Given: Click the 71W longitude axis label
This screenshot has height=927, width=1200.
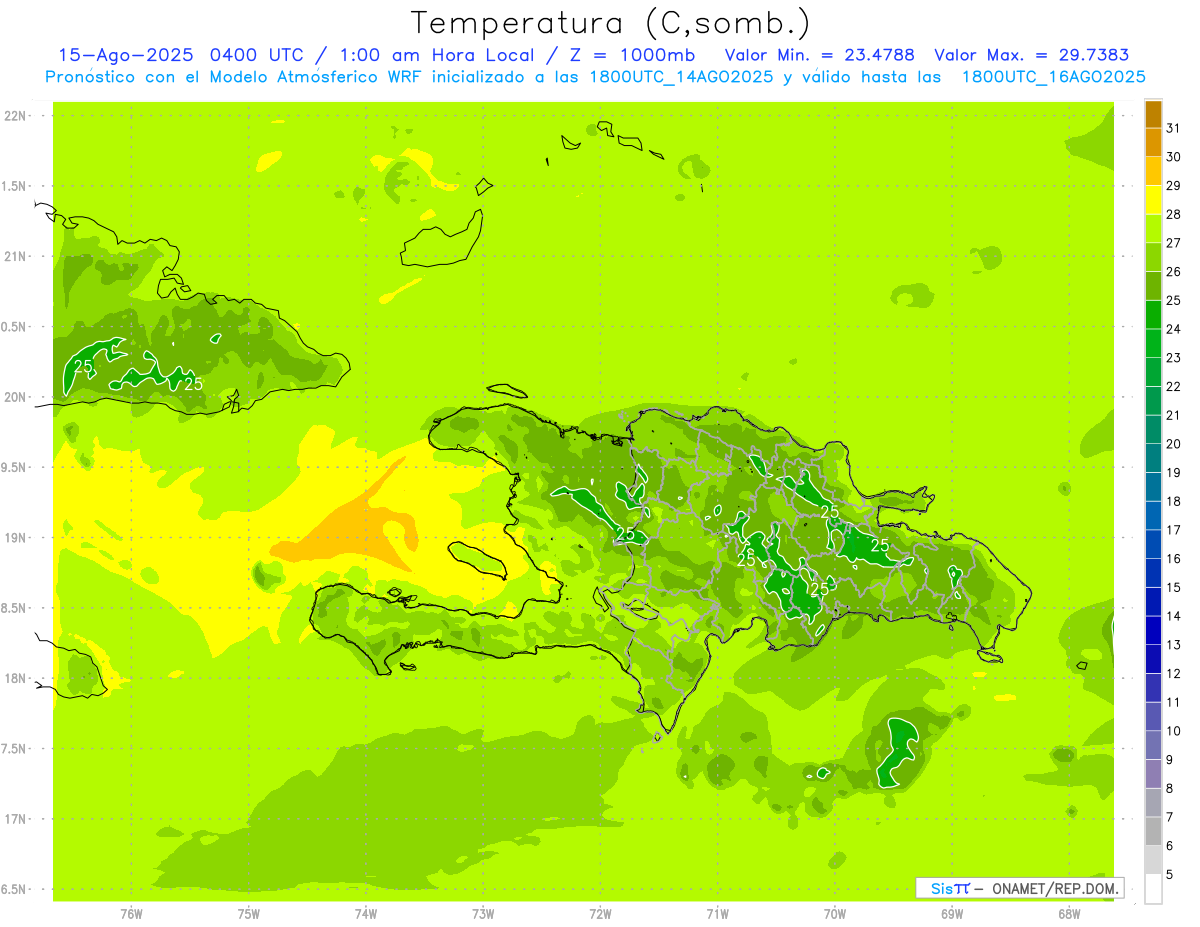Looking at the screenshot, I should point(717,914).
